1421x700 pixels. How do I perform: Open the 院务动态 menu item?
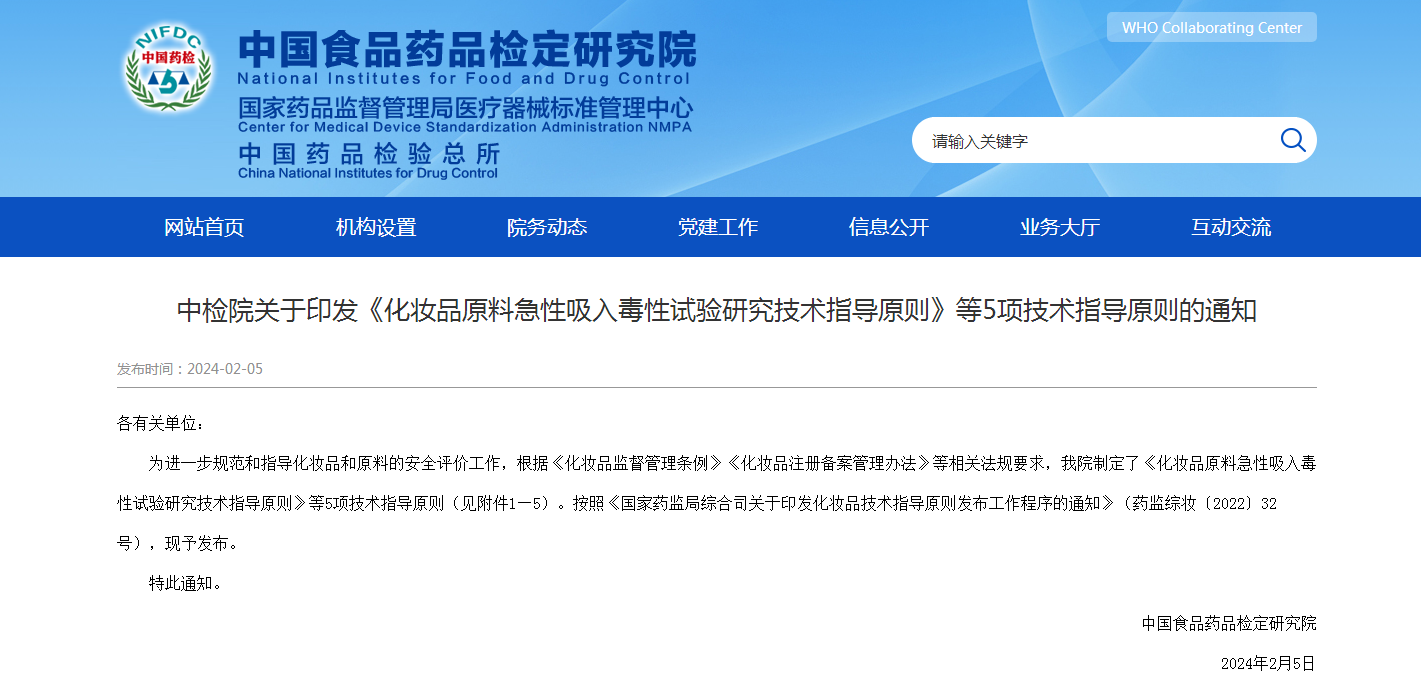click(x=547, y=227)
